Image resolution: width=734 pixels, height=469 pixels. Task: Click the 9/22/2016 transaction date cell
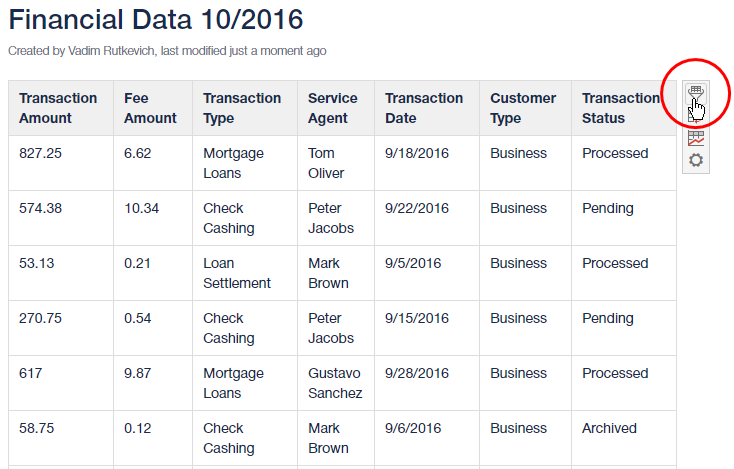click(417, 208)
